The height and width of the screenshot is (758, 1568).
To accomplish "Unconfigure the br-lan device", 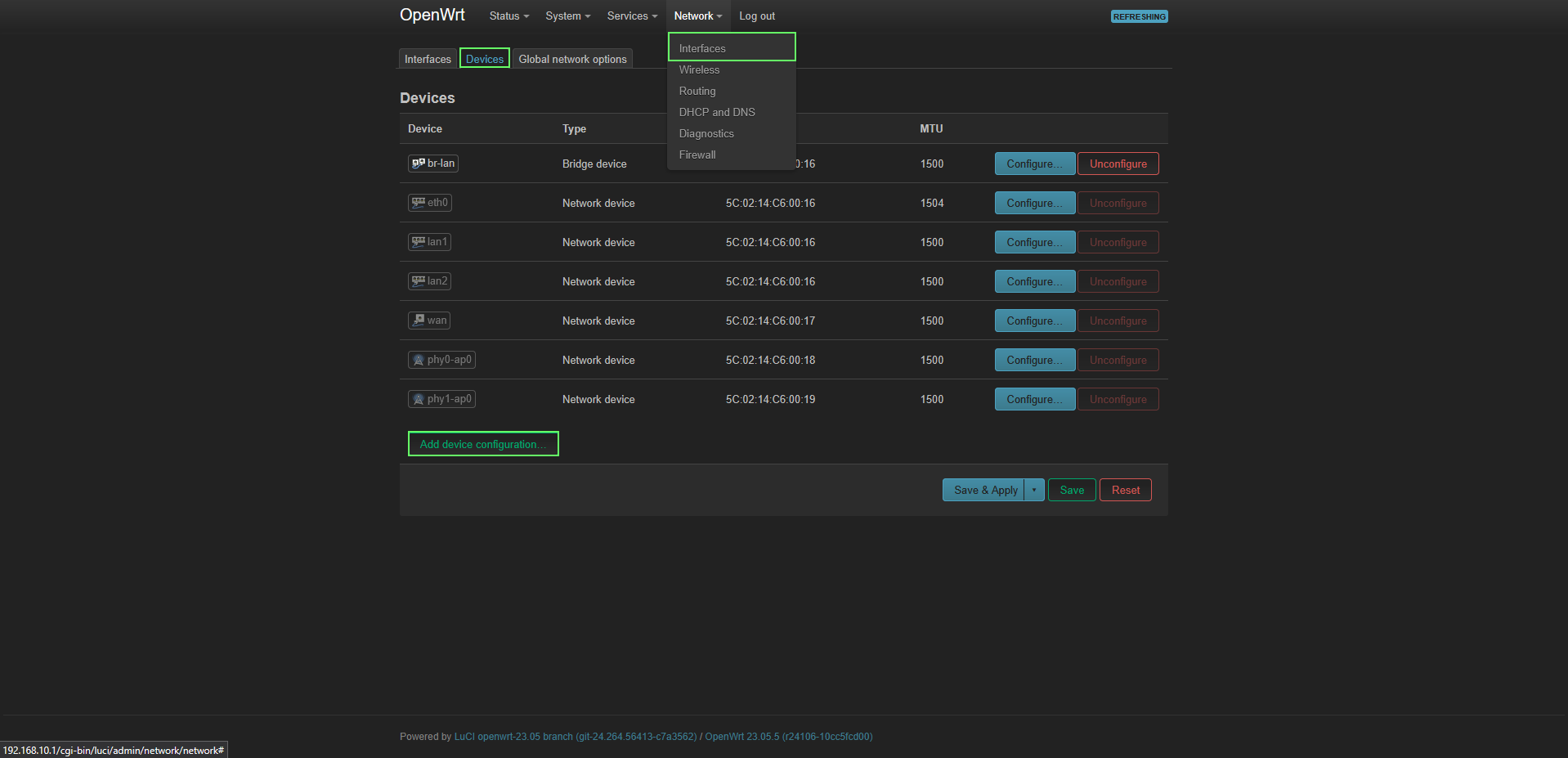I will click(x=1118, y=164).
